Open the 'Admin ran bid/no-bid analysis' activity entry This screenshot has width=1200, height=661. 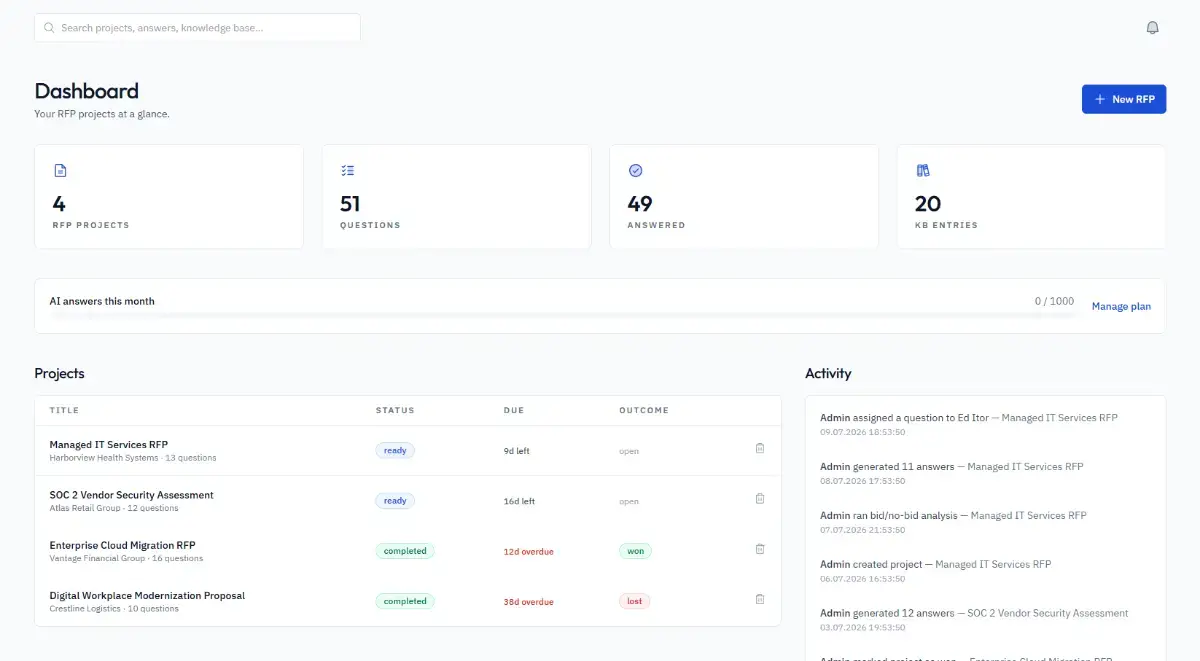click(x=953, y=521)
